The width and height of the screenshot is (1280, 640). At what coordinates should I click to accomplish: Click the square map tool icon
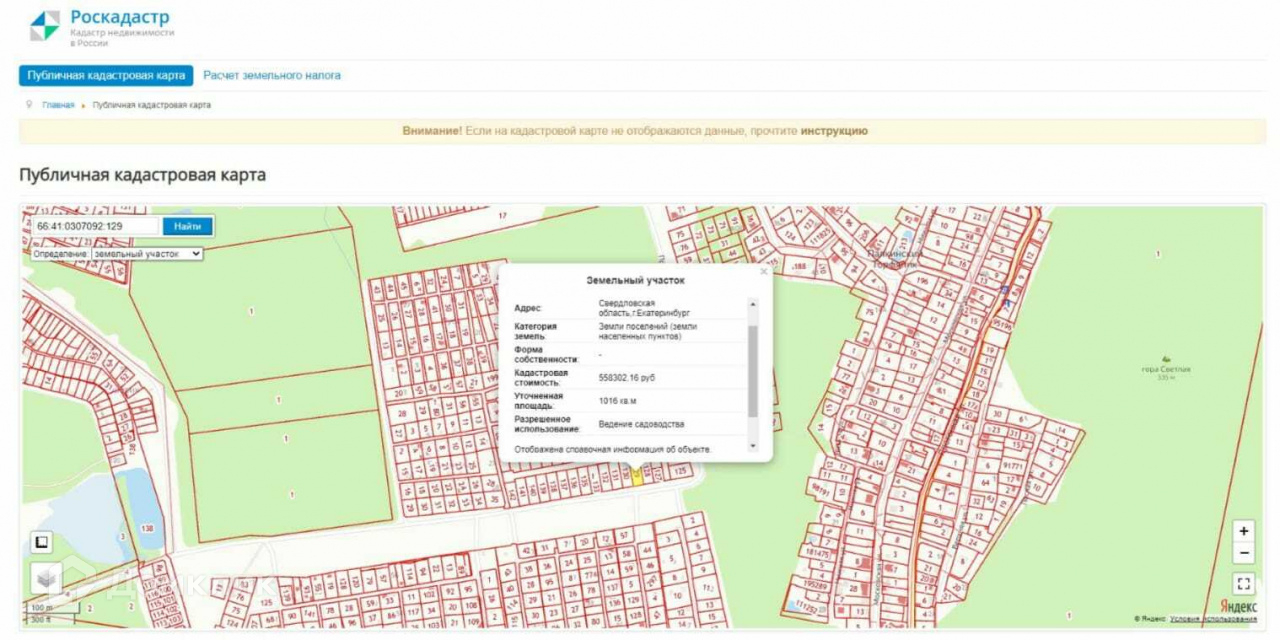tap(41, 543)
